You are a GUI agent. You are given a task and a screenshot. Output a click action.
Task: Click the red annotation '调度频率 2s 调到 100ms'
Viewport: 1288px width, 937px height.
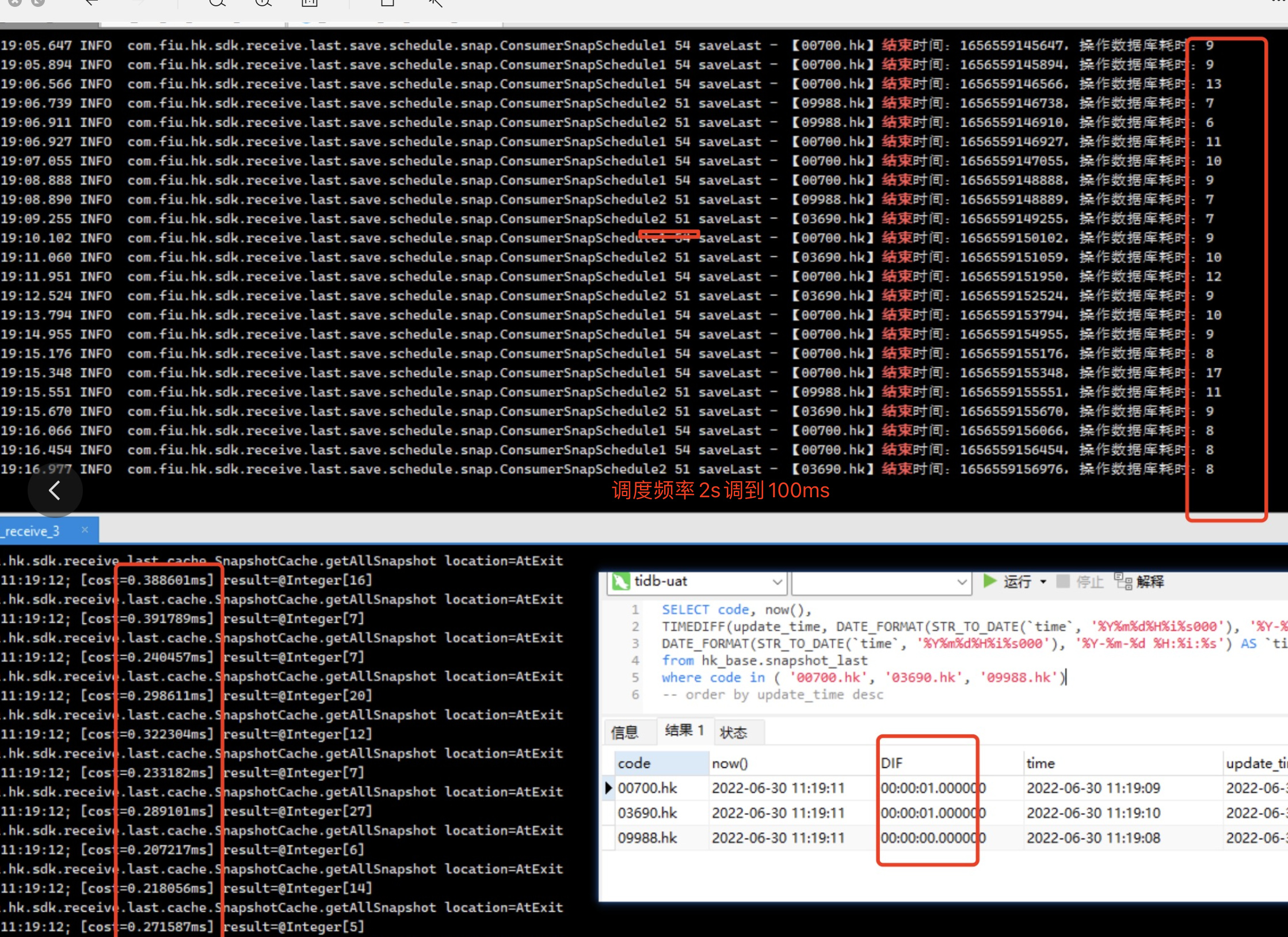[721, 490]
